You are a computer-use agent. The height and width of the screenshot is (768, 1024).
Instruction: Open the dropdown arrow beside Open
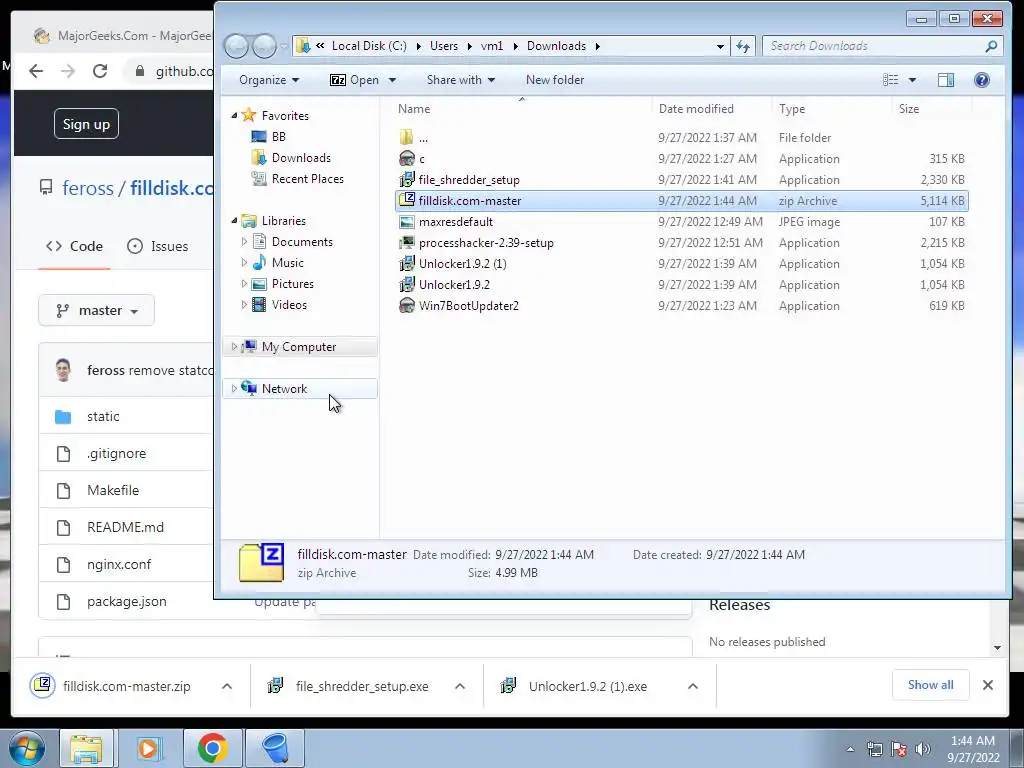tap(392, 80)
